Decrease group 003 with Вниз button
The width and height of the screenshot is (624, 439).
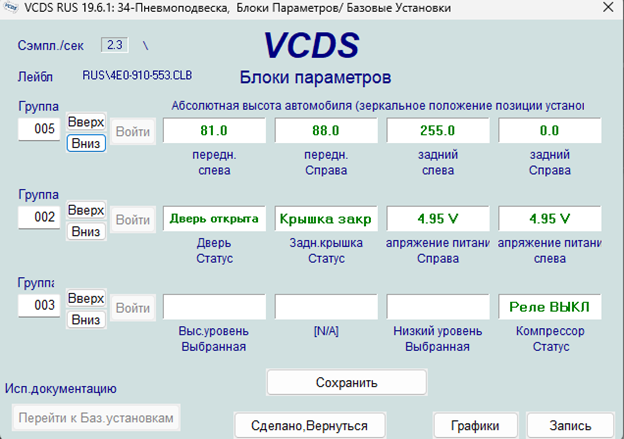[86, 319]
